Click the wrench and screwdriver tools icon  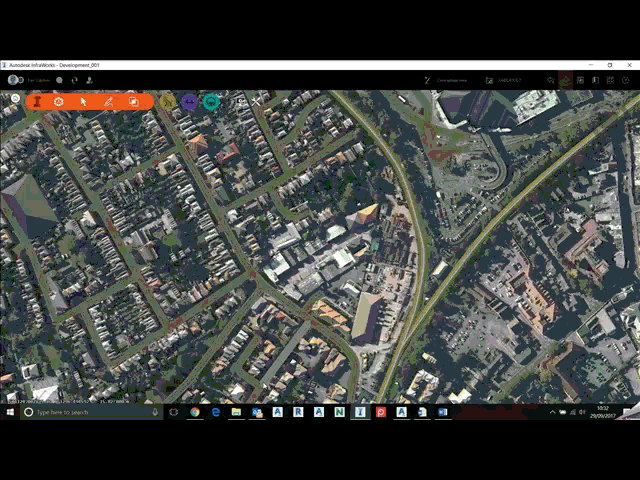256,102
